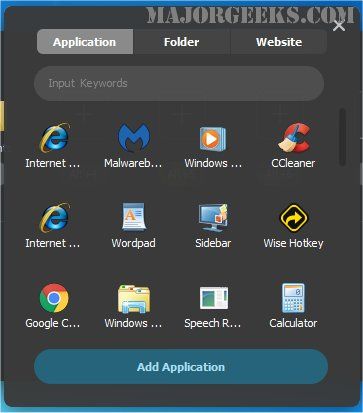
Task: Select the first Internet Explorer icon
Action: (55, 138)
